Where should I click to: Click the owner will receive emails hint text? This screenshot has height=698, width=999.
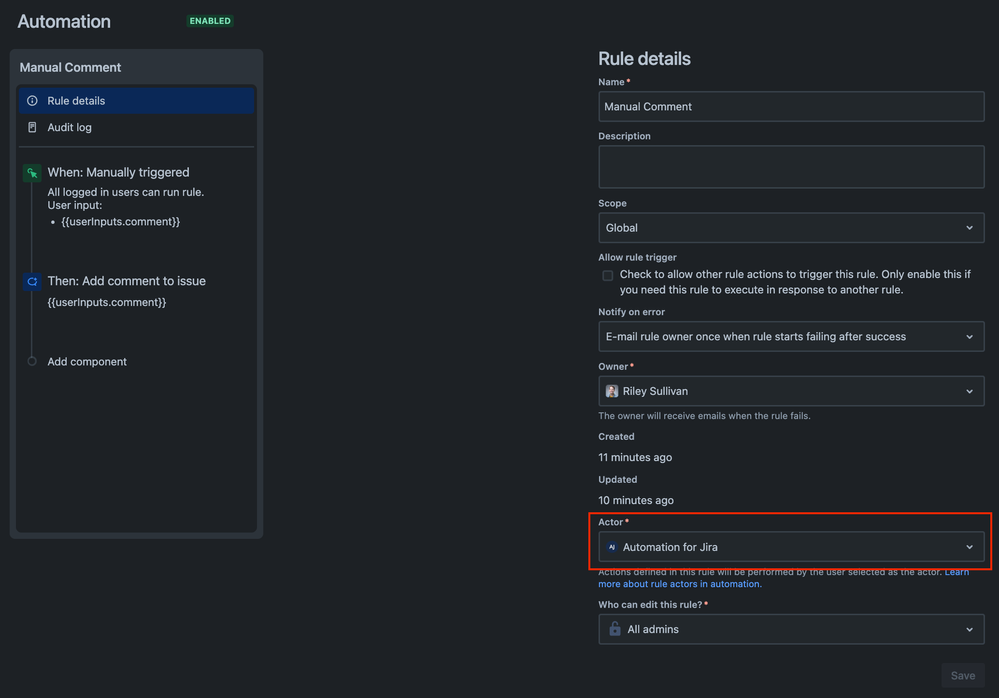click(x=704, y=416)
